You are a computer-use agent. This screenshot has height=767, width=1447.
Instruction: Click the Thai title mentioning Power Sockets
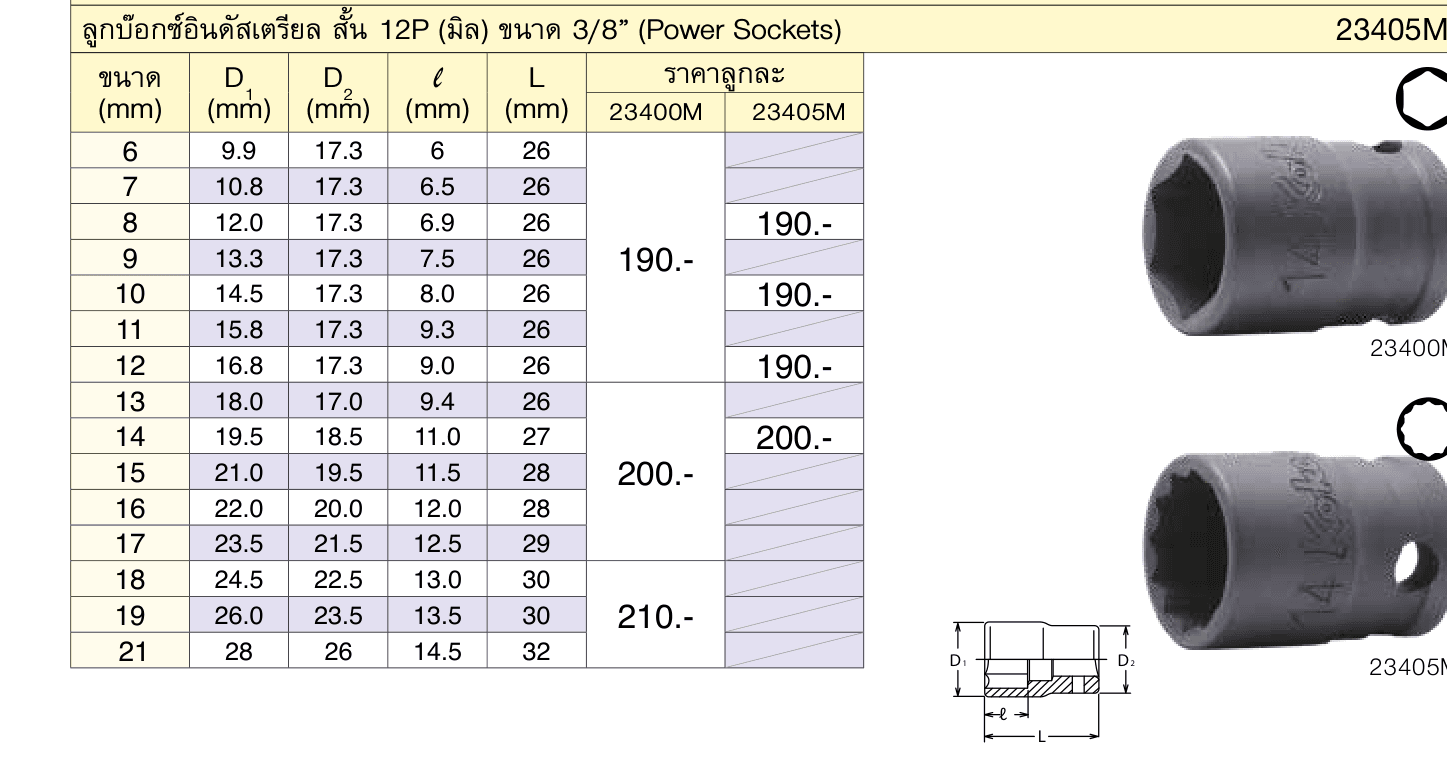(462, 30)
